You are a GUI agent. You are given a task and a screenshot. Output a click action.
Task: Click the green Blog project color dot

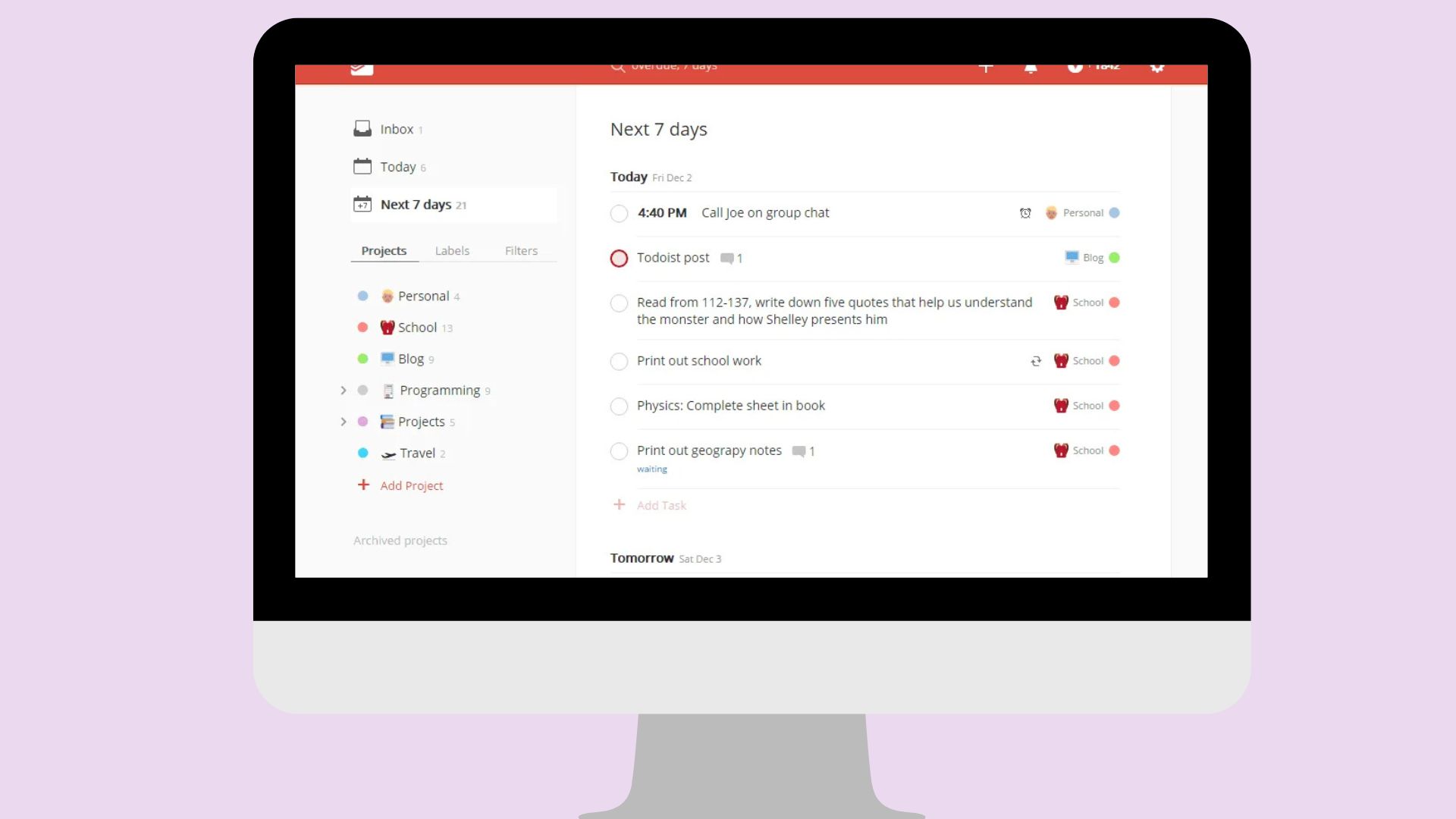362,358
